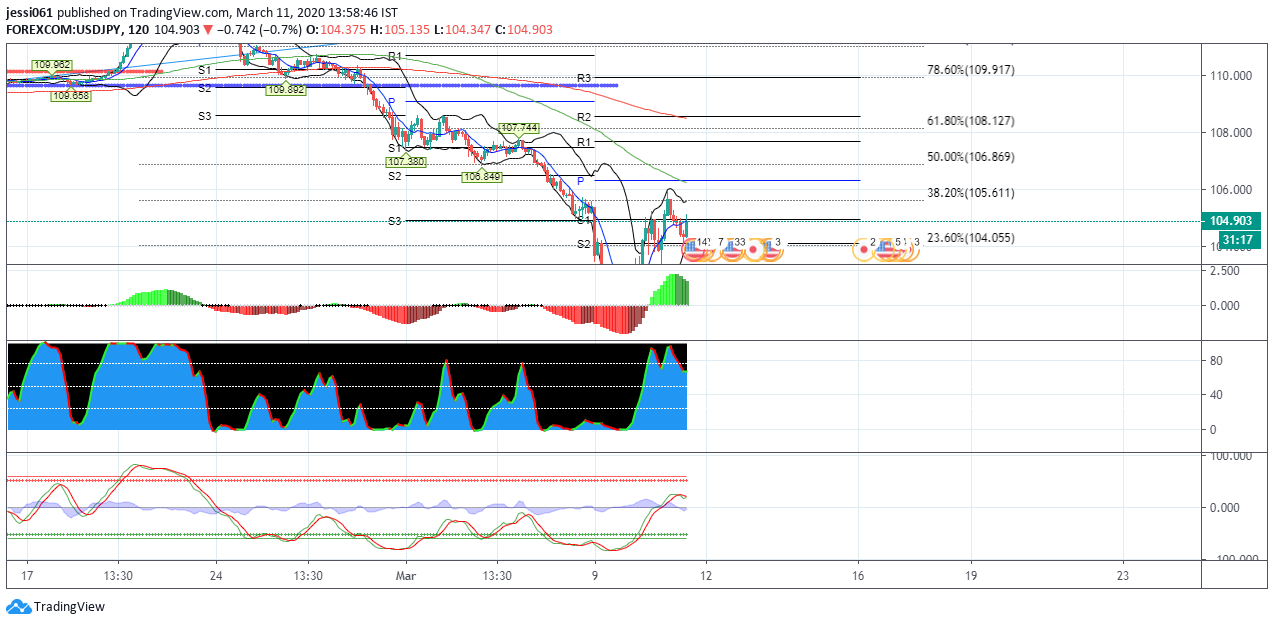Click the 107.744 price callout
The width and height of the screenshot is (1274, 625).
click(520, 128)
